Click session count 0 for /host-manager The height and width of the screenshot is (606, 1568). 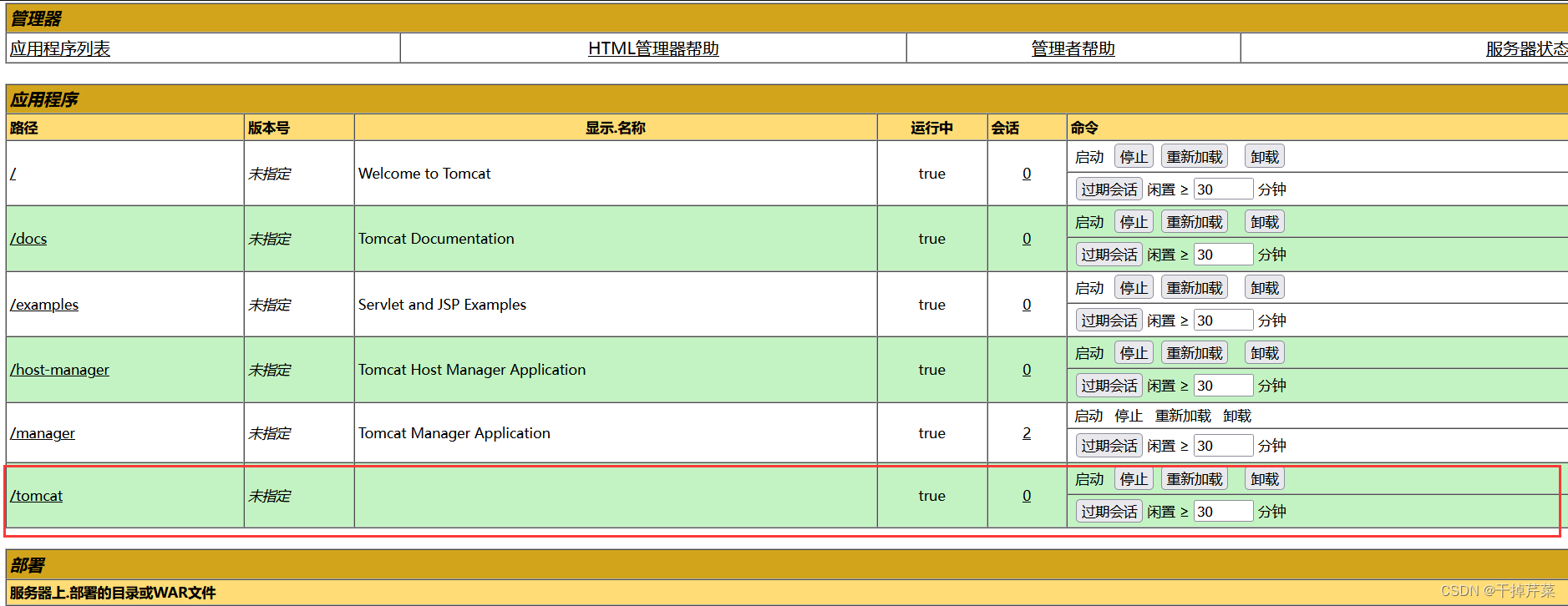pos(1027,370)
